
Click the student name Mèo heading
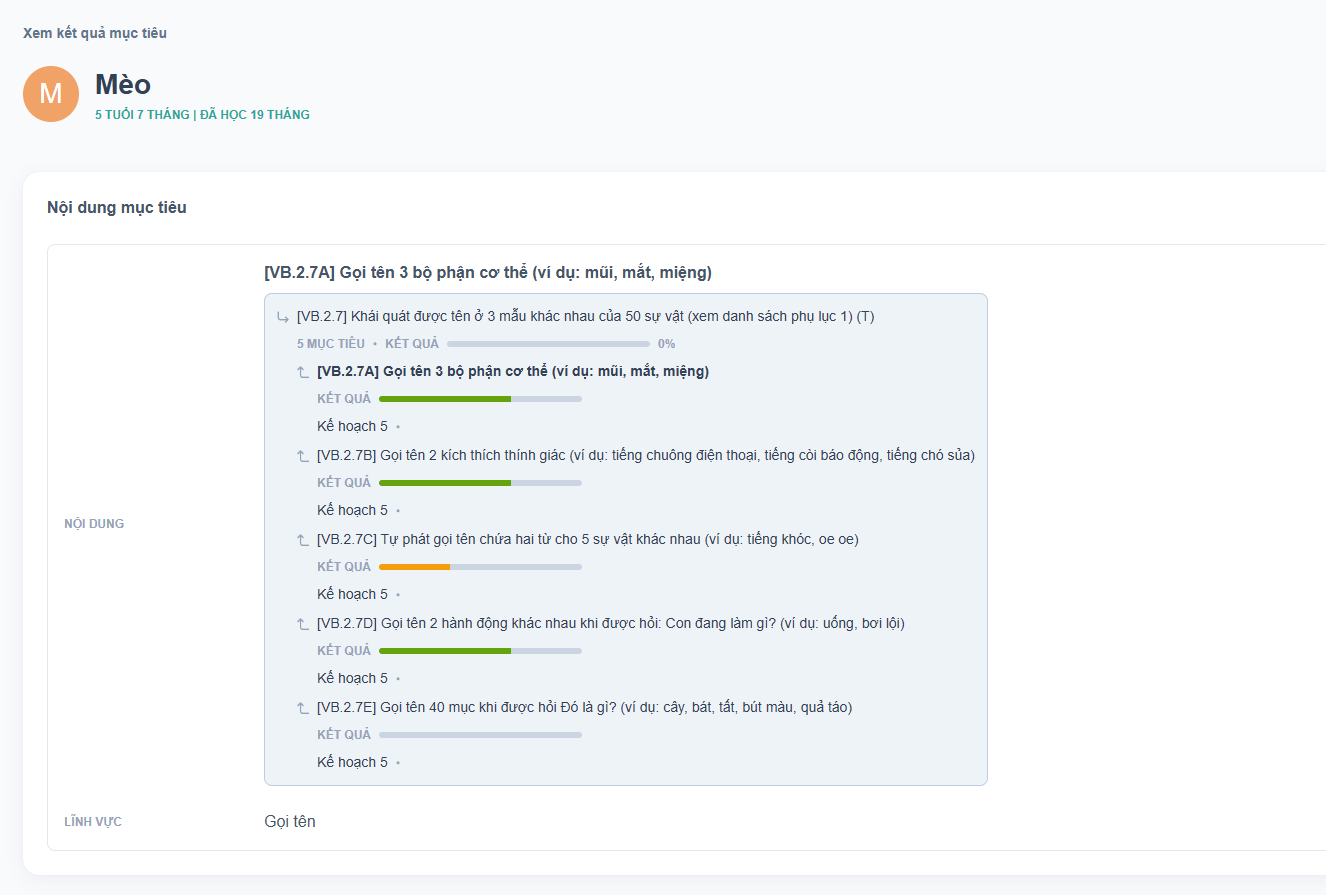pyautogui.click(x=123, y=85)
